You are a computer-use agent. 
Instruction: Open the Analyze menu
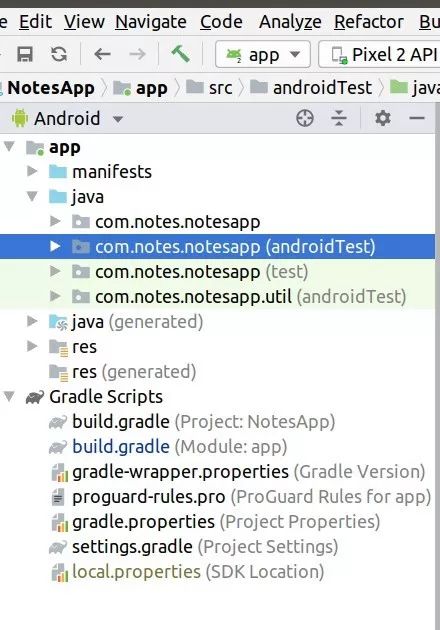[x=290, y=22]
